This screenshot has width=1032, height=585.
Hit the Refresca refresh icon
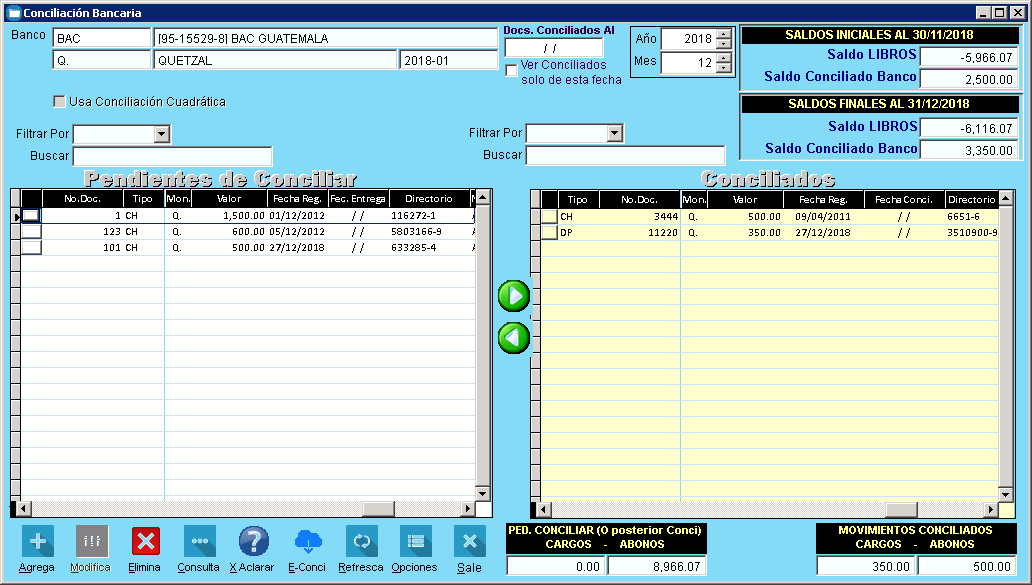[361, 541]
